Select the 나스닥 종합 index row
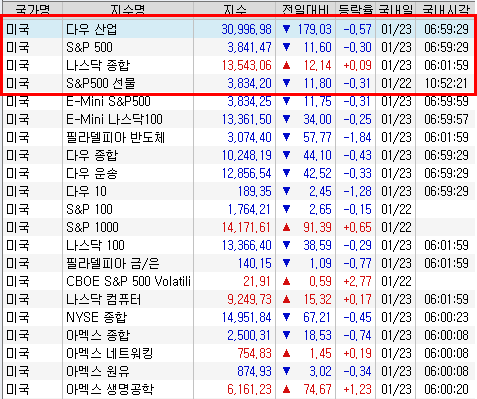477x399 pixels. pyautogui.click(x=239, y=65)
